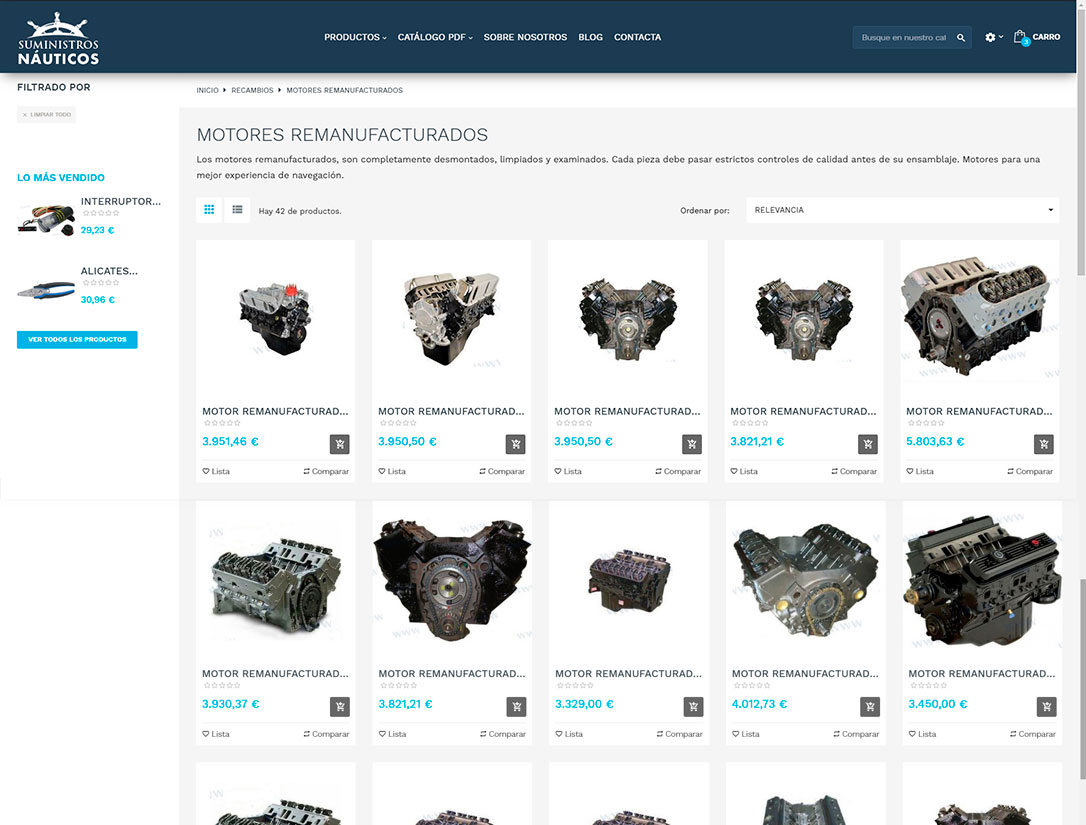Add the 5.803,63 € motor to cart
The height and width of the screenshot is (825, 1086).
[1044, 444]
